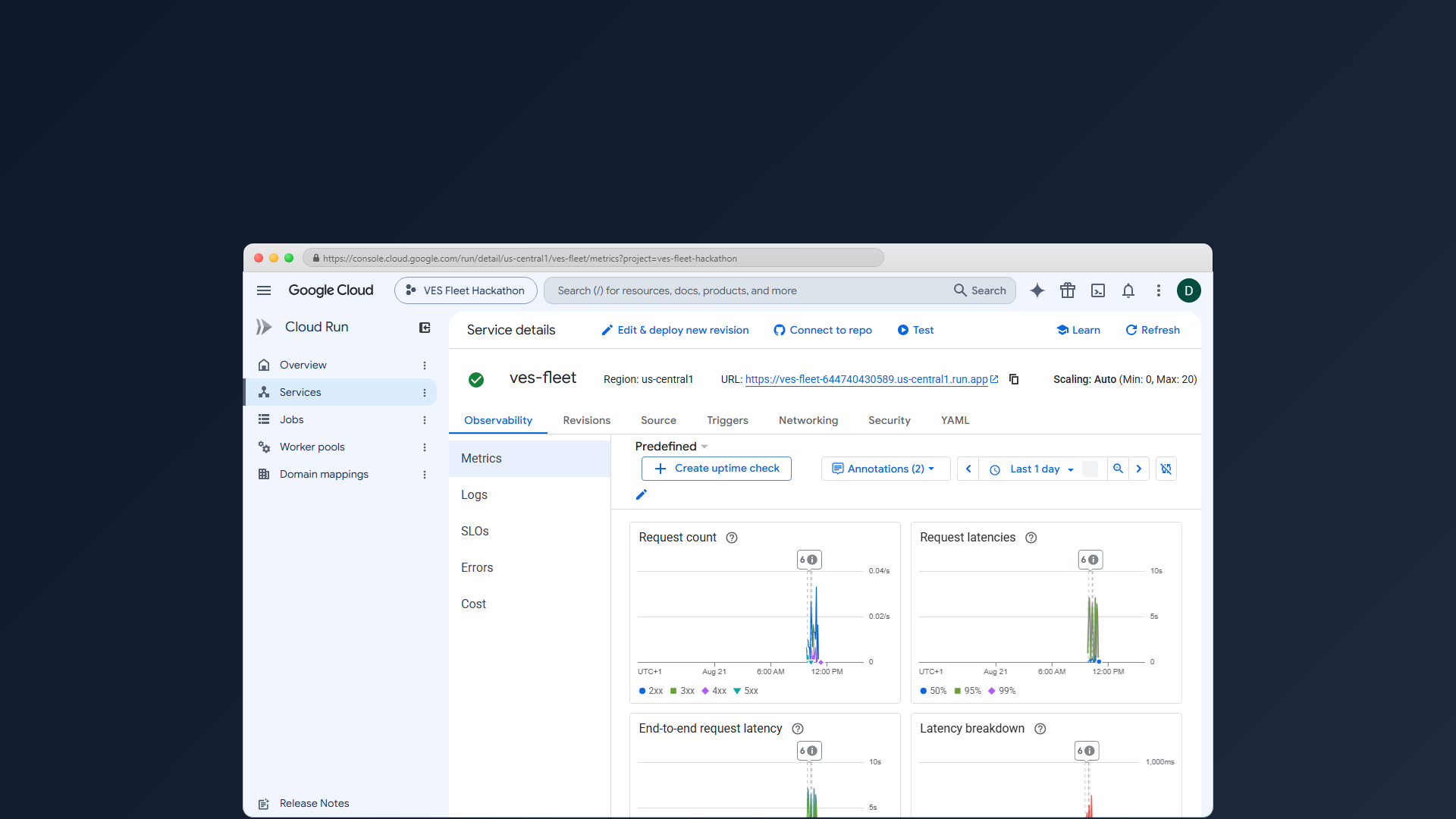Open help for Request count chart
This screenshot has width=1456, height=819.
tap(732, 538)
